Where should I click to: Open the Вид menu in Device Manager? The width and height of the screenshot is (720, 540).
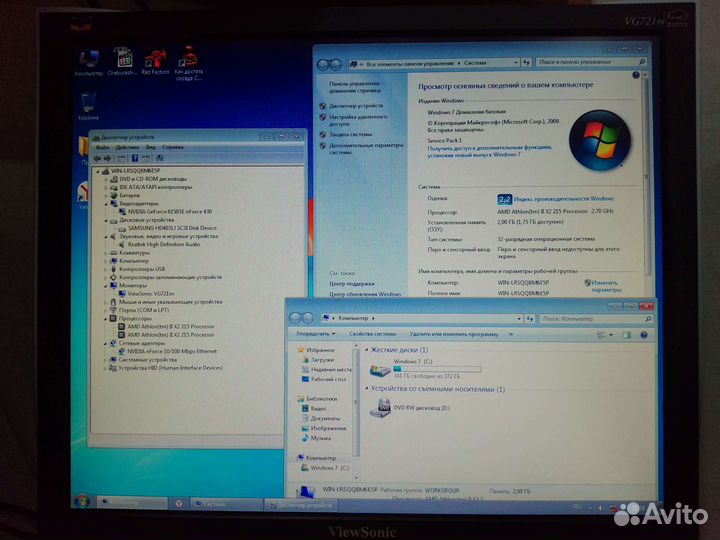point(151,147)
